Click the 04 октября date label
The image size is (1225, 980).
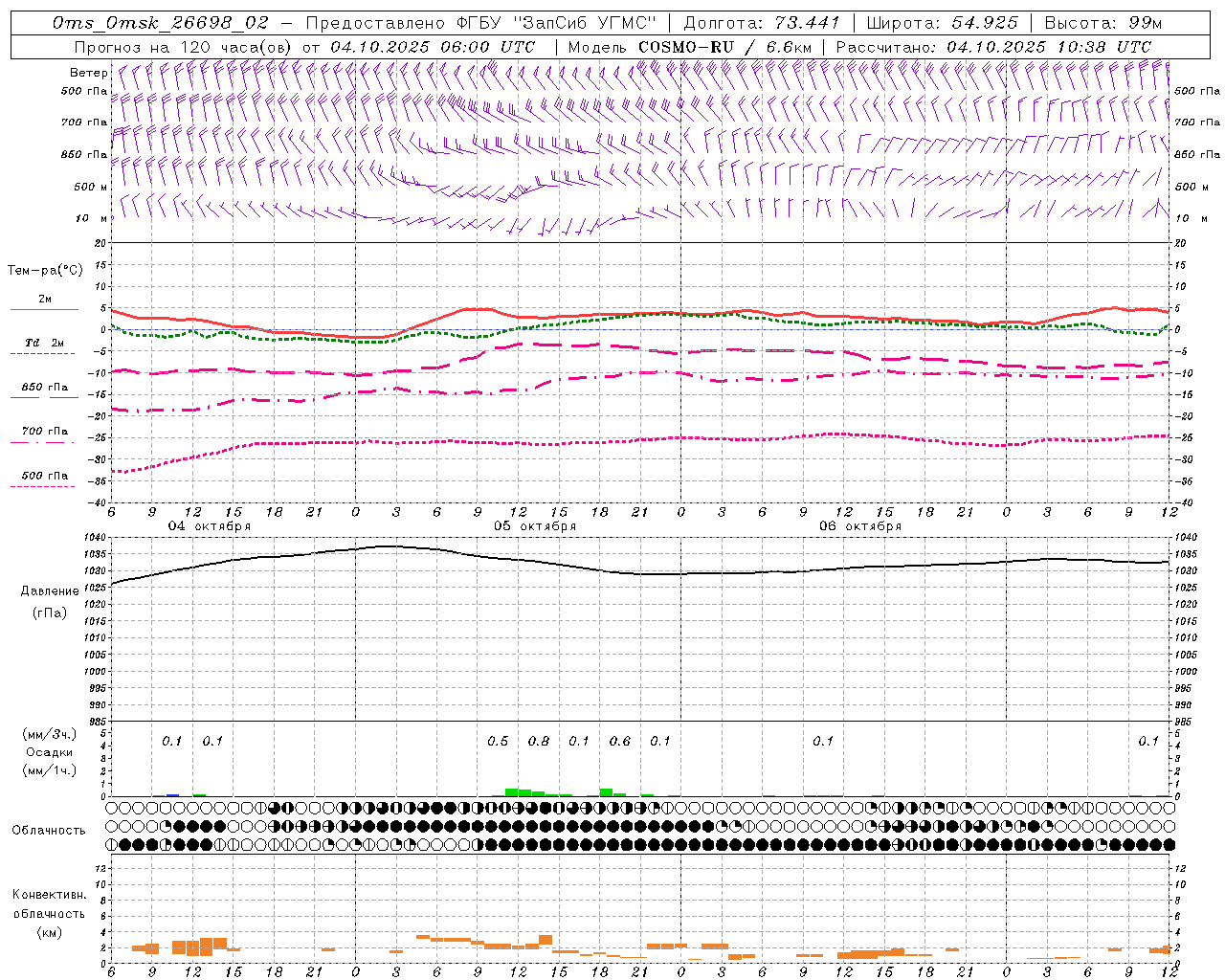210,526
